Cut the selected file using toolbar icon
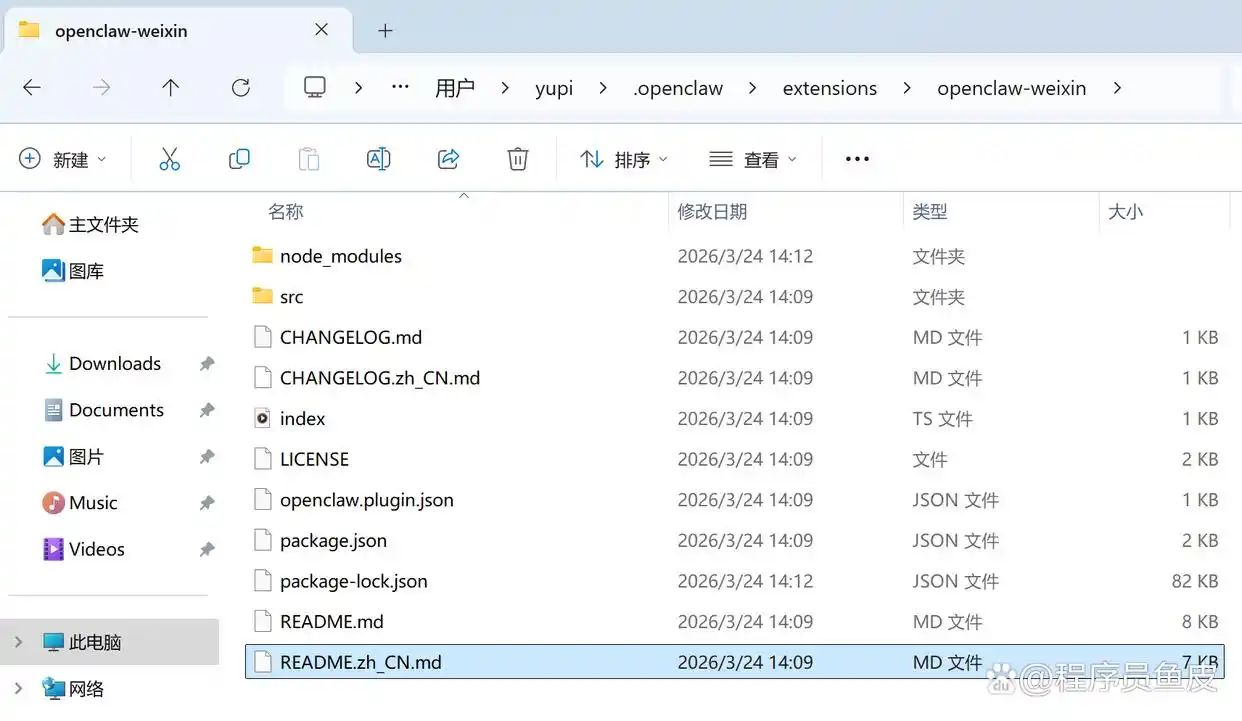 169,158
